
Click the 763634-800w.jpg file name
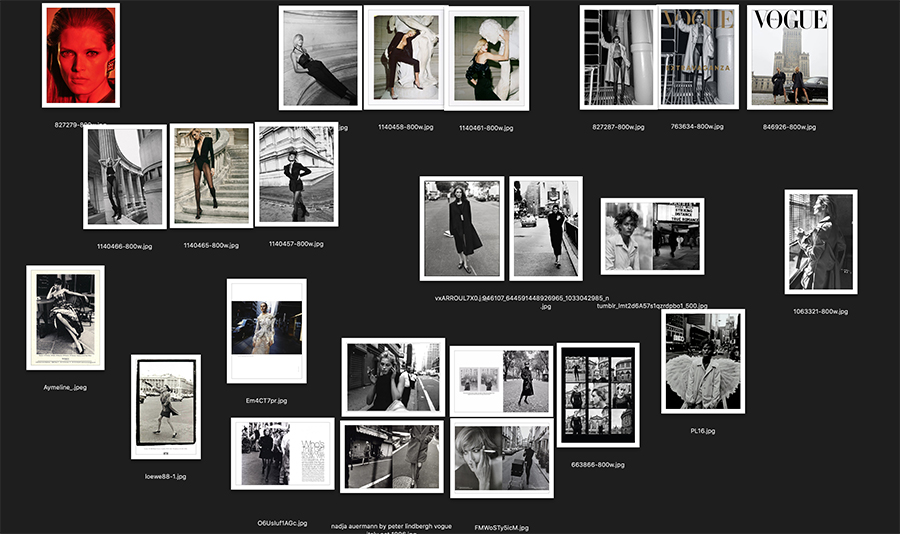click(697, 126)
